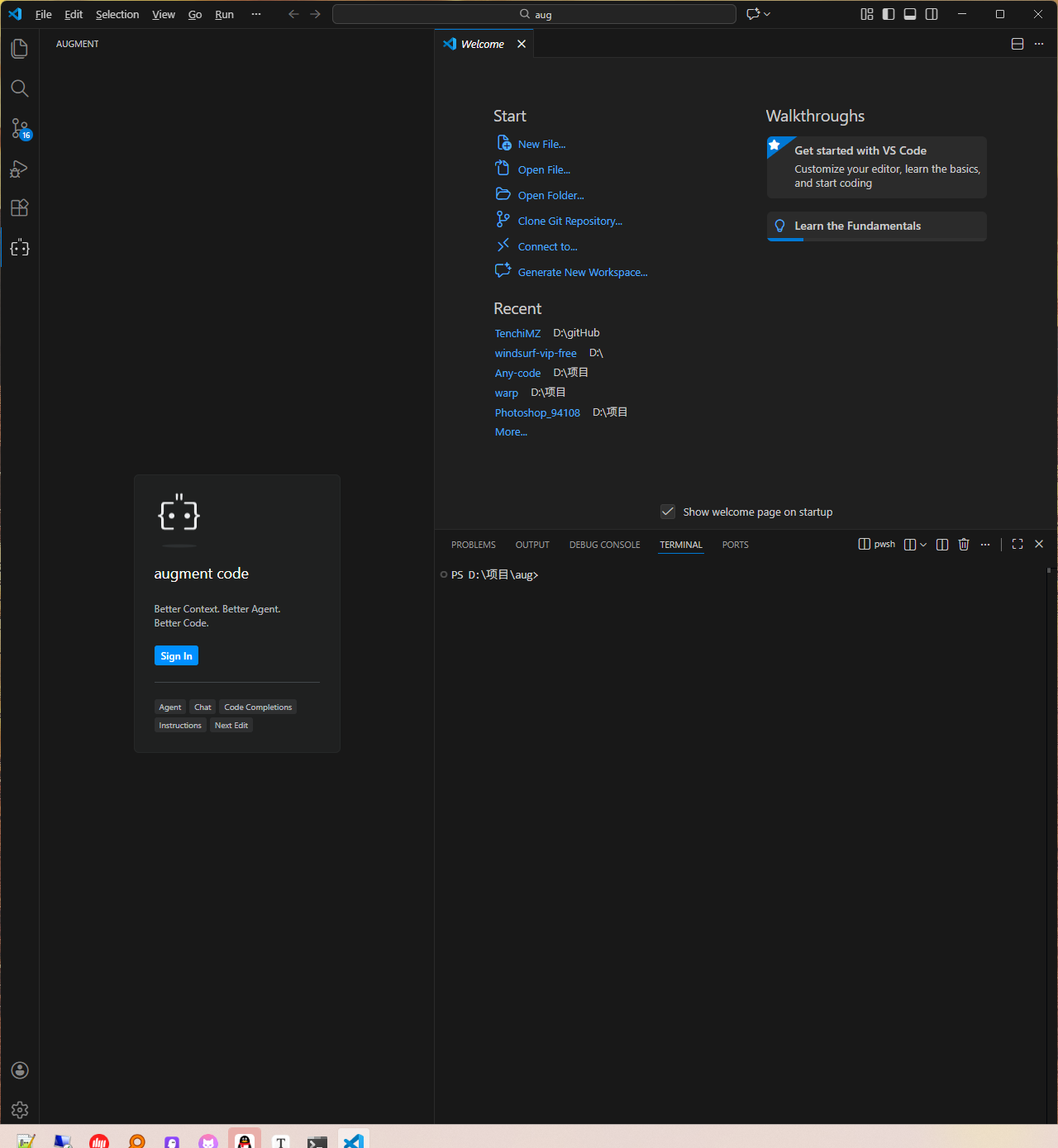
Task: Click the command center search box
Action: point(534,14)
